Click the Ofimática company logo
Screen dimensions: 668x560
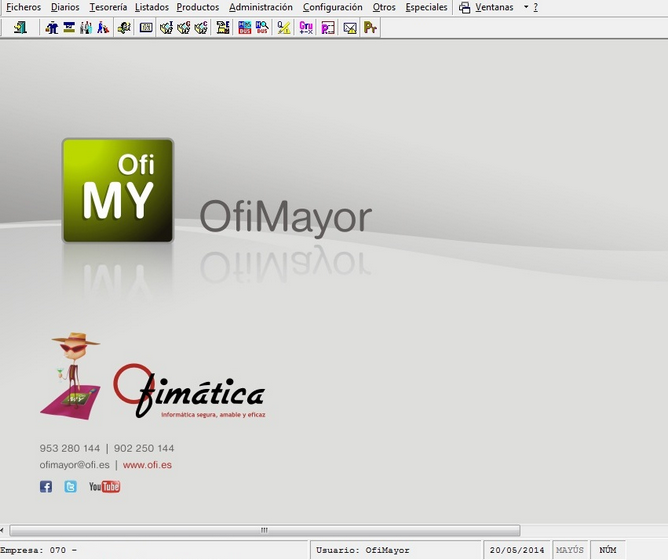click(x=190, y=391)
